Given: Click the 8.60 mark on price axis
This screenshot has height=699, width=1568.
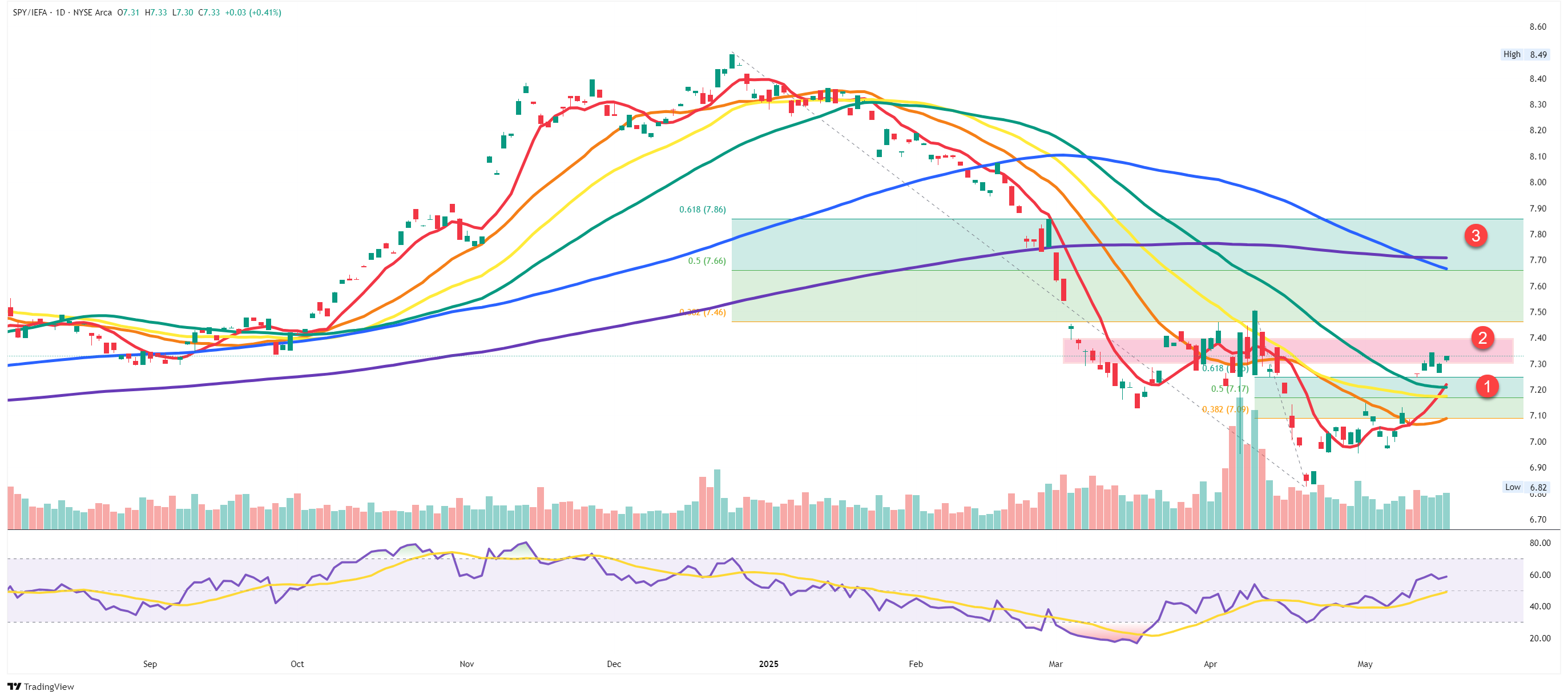Looking at the screenshot, I should click(x=1537, y=27).
